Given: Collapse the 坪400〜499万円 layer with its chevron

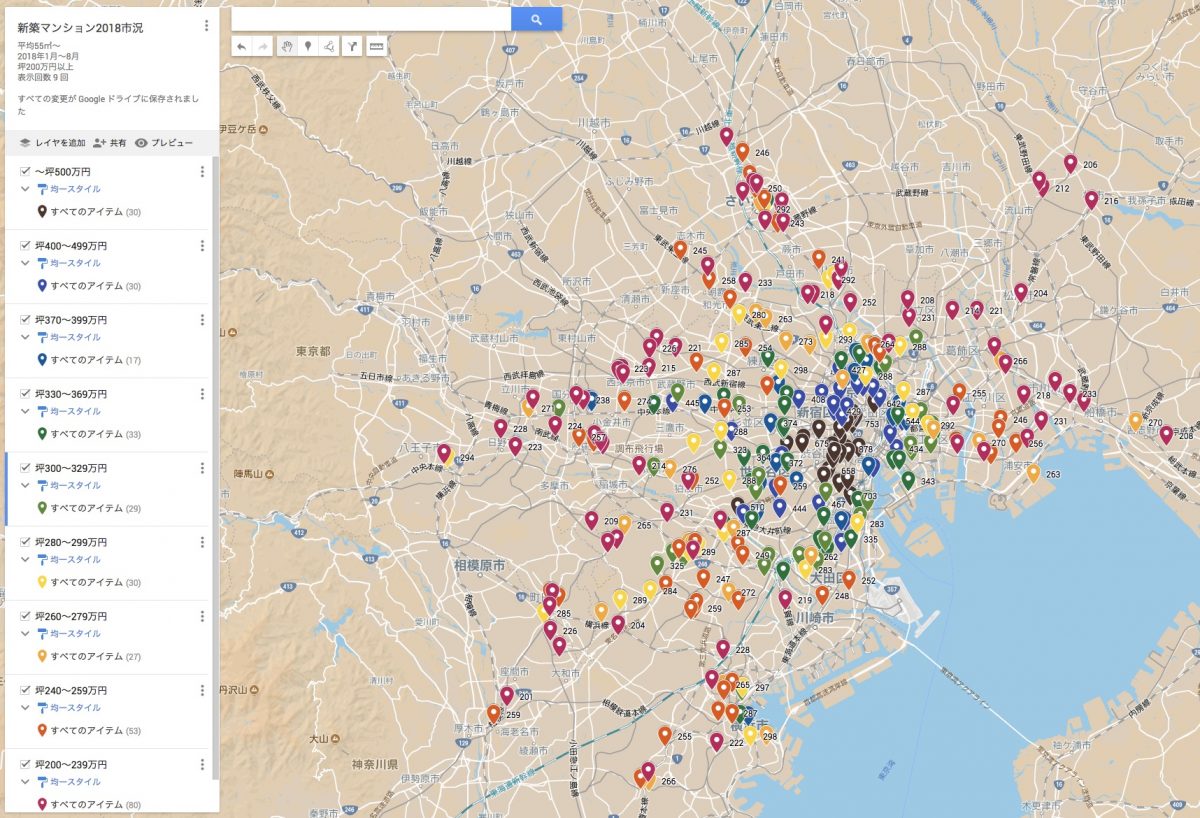Looking at the screenshot, I should (25, 263).
